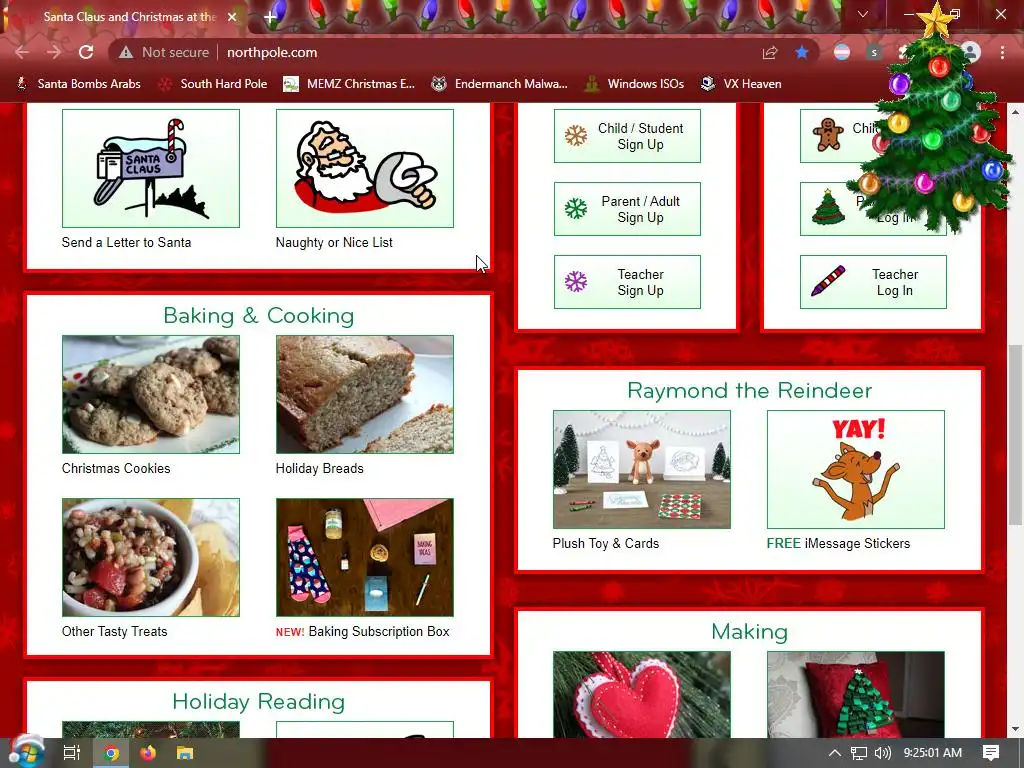
Task: Click the green snowflake icon by Parent Sign Up
Action: (x=576, y=209)
